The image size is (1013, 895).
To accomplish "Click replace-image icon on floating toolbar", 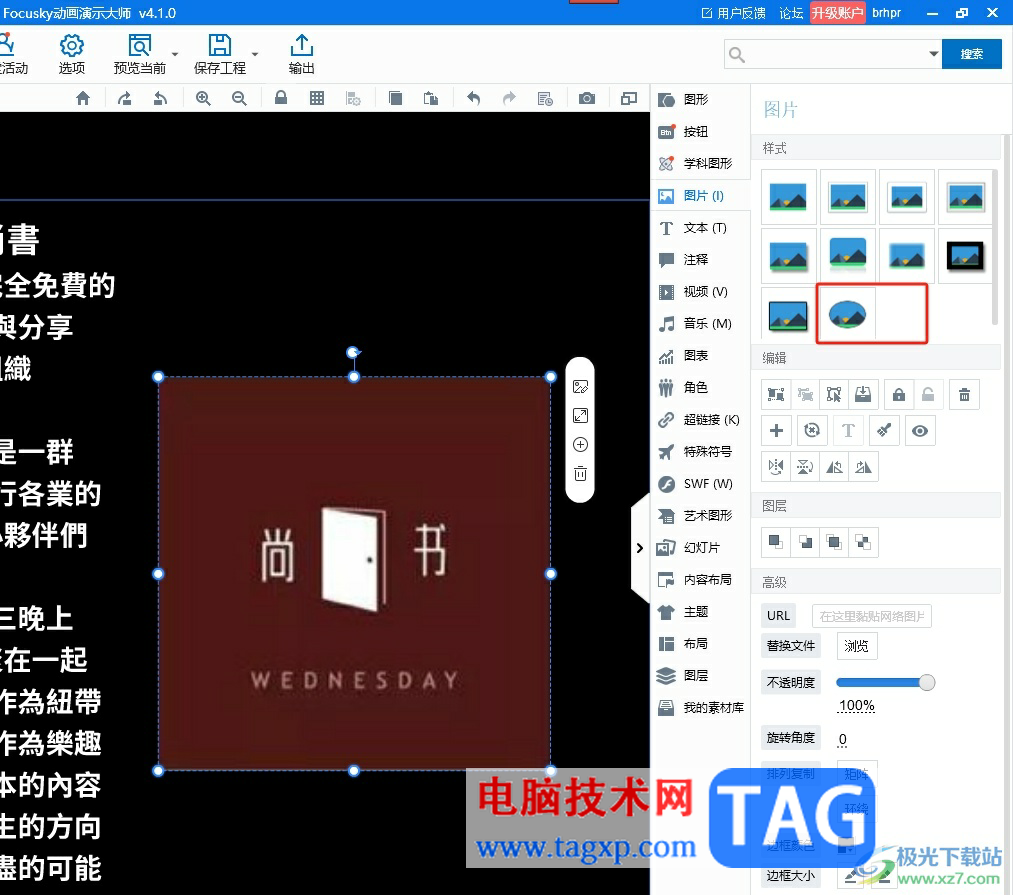I will (580, 387).
